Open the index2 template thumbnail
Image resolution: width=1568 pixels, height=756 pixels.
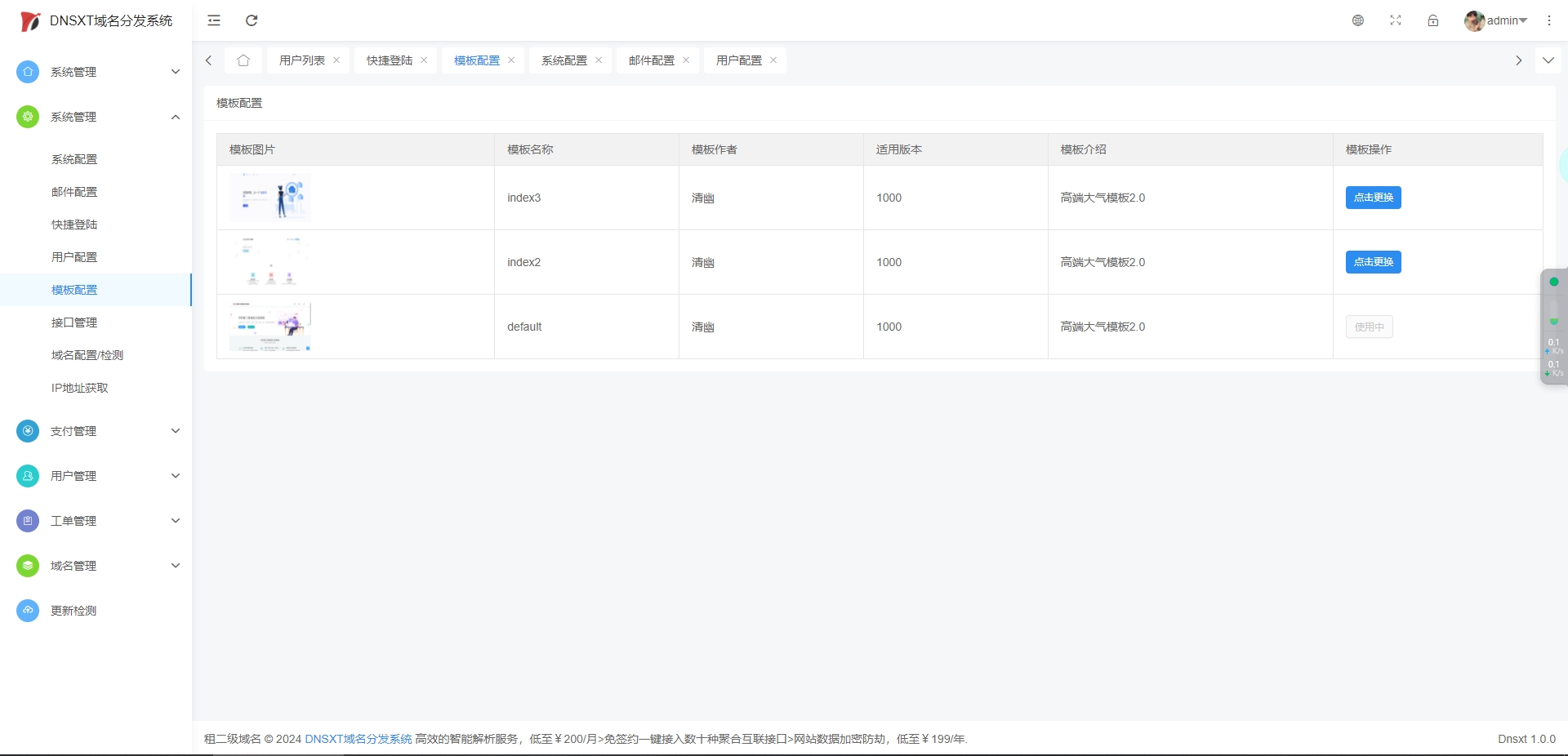[270, 261]
